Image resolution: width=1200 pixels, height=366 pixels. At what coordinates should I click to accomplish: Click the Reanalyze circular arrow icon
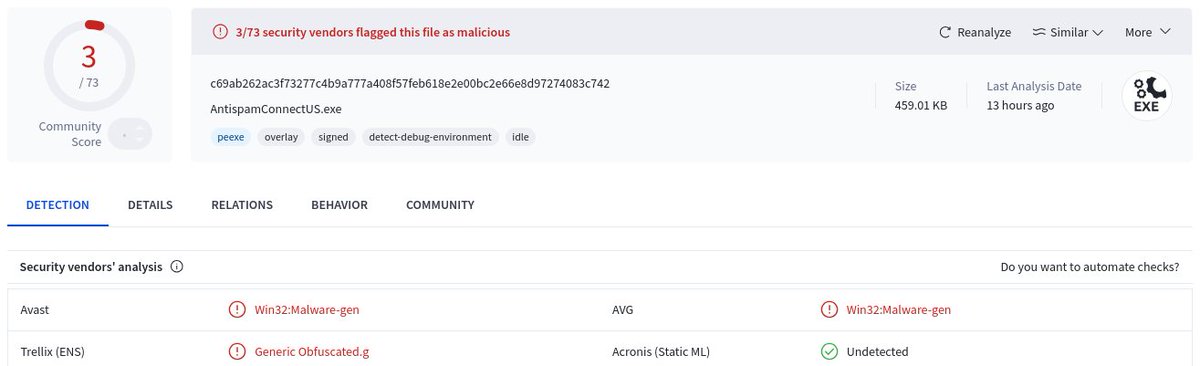[945, 32]
